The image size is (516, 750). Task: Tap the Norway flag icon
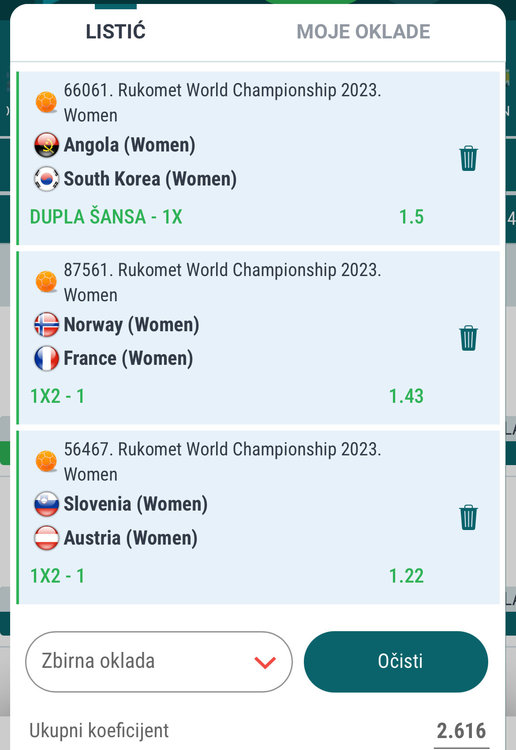(46, 325)
